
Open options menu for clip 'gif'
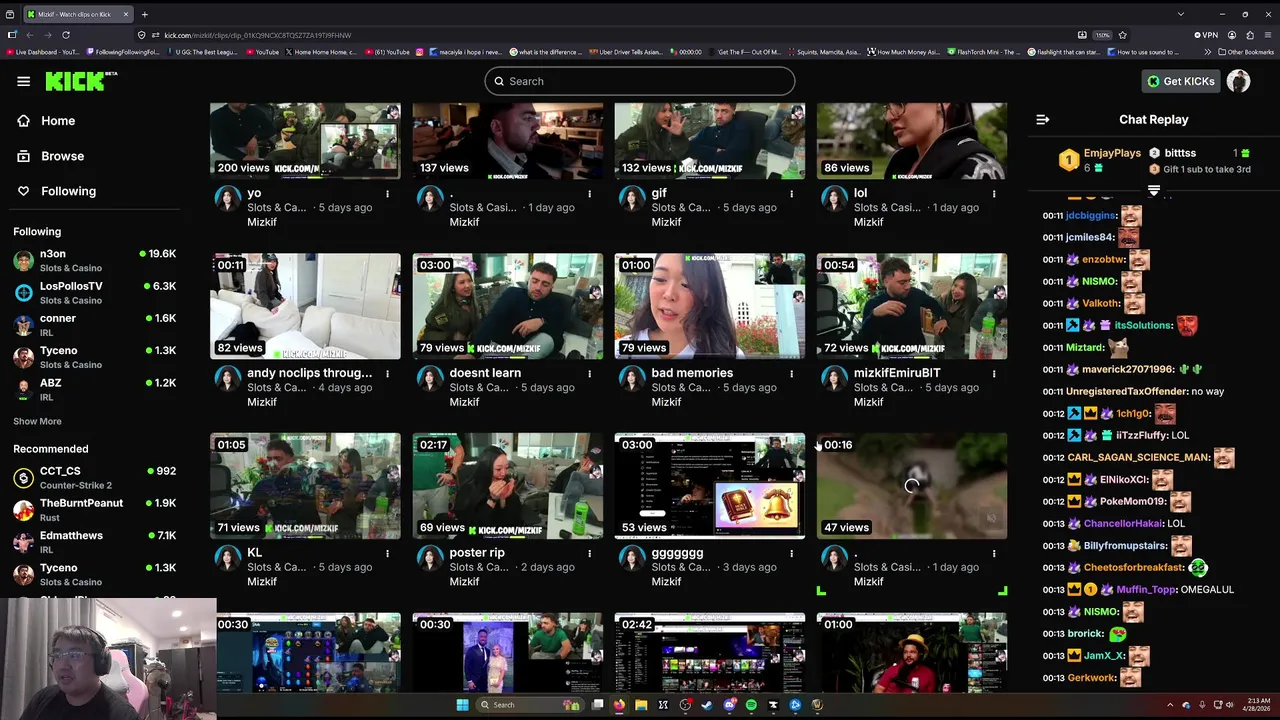(x=791, y=193)
